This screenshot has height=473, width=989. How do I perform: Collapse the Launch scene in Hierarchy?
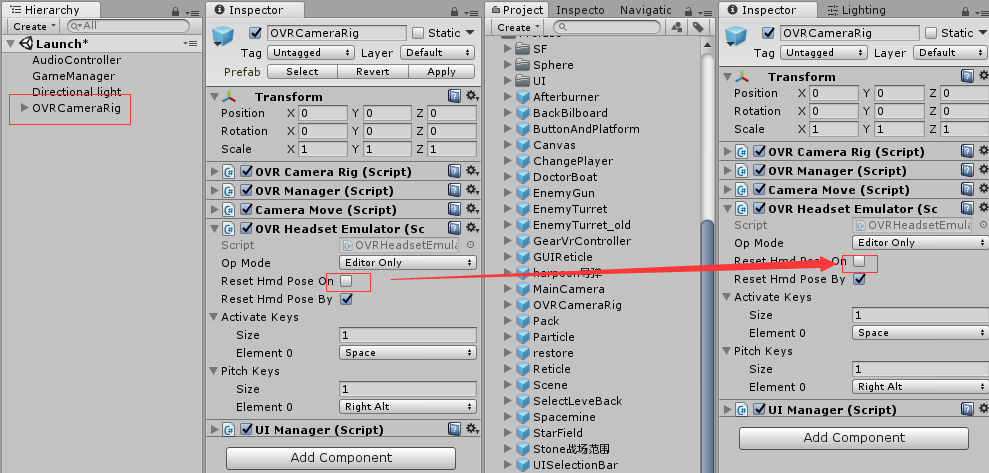click(x=11, y=44)
